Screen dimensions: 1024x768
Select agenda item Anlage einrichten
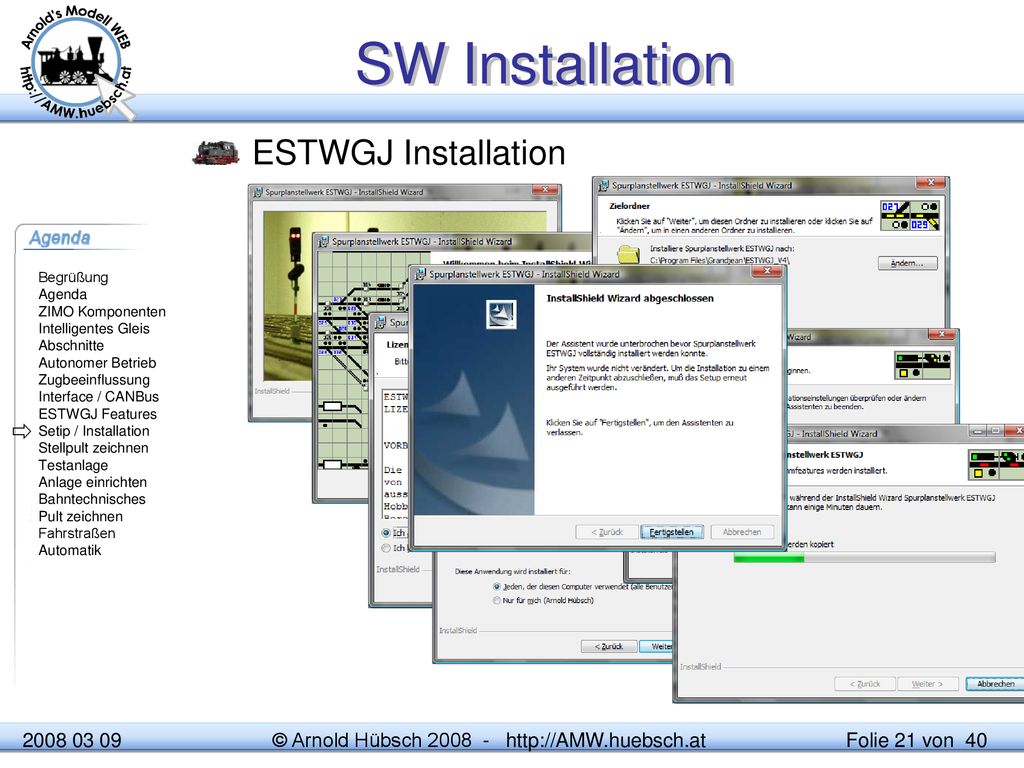tap(93, 482)
